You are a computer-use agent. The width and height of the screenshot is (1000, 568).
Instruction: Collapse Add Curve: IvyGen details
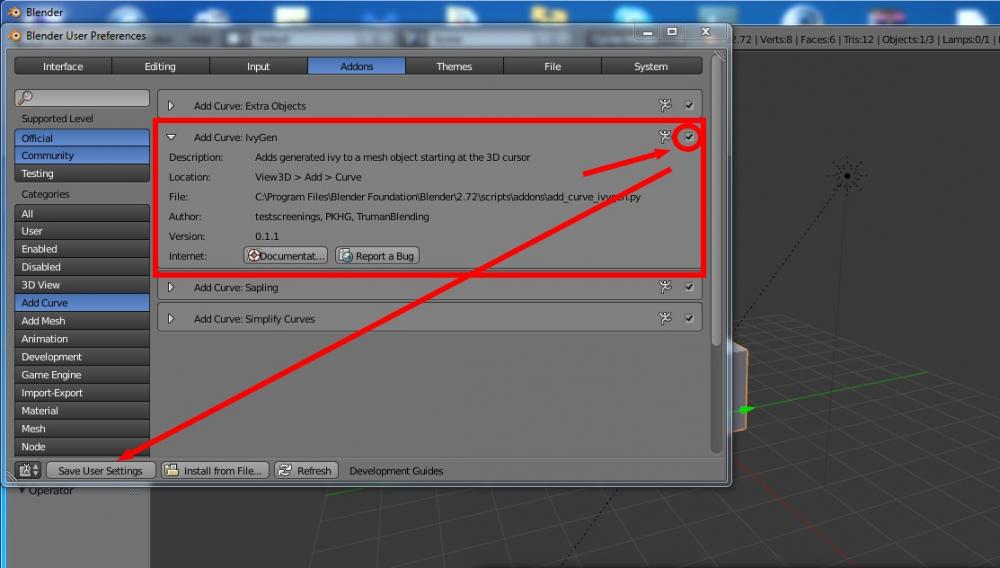click(171, 137)
